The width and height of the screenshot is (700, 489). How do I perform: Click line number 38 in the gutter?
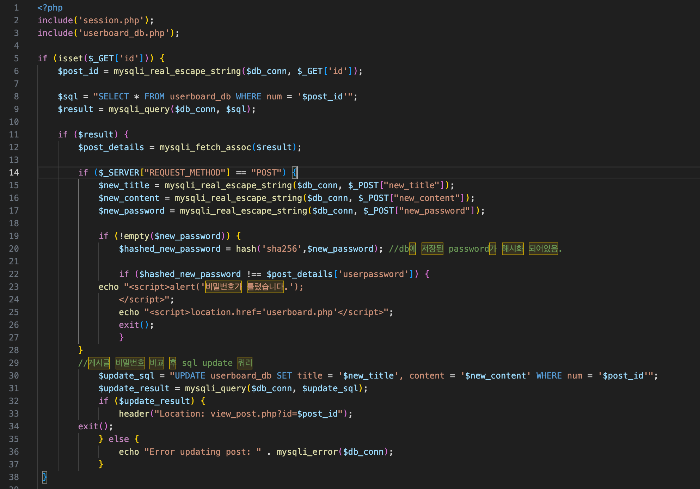pos(14,477)
